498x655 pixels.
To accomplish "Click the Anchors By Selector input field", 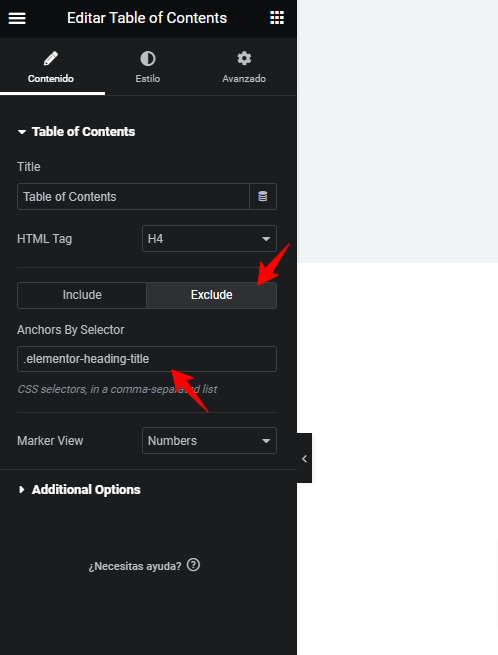I will 147,359.
